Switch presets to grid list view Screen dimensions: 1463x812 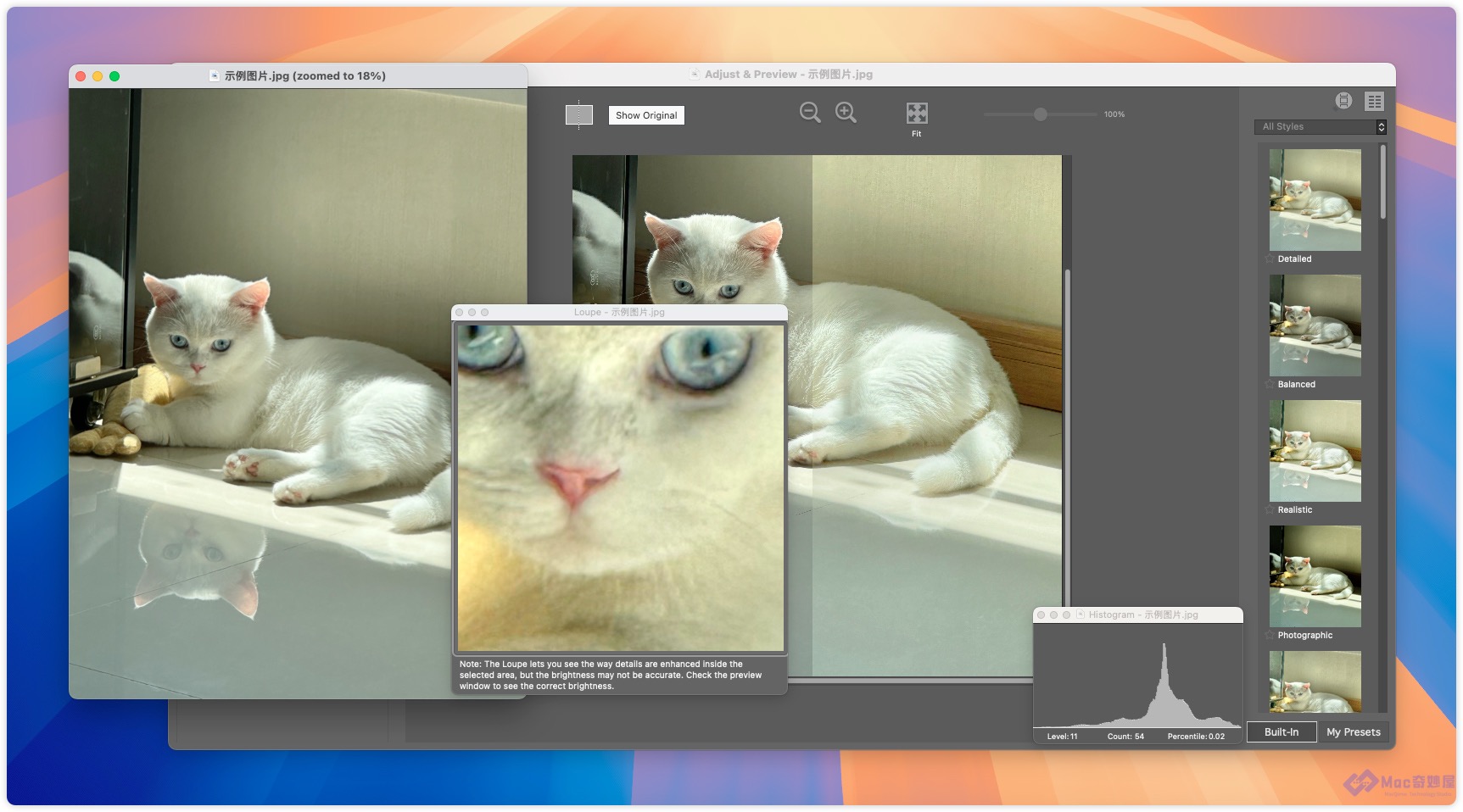click(x=1374, y=101)
